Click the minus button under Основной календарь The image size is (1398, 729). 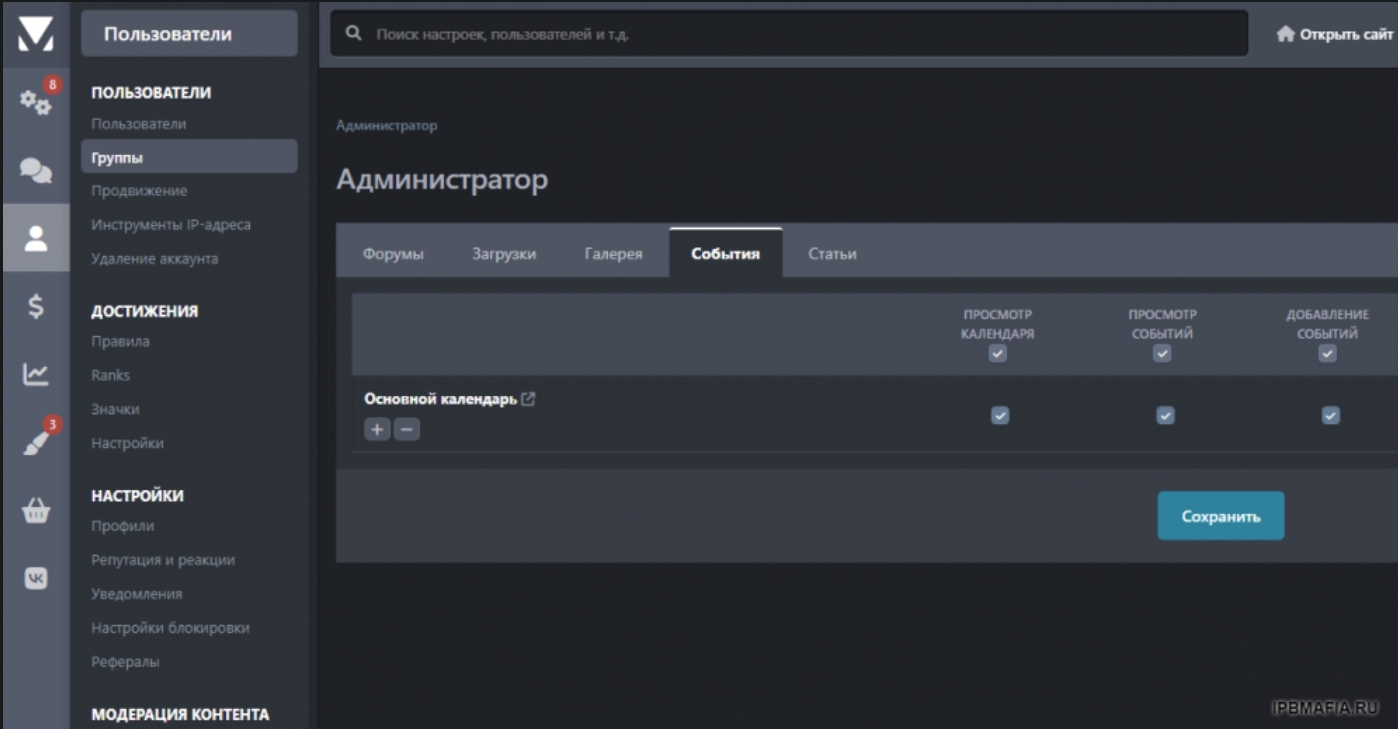point(407,430)
